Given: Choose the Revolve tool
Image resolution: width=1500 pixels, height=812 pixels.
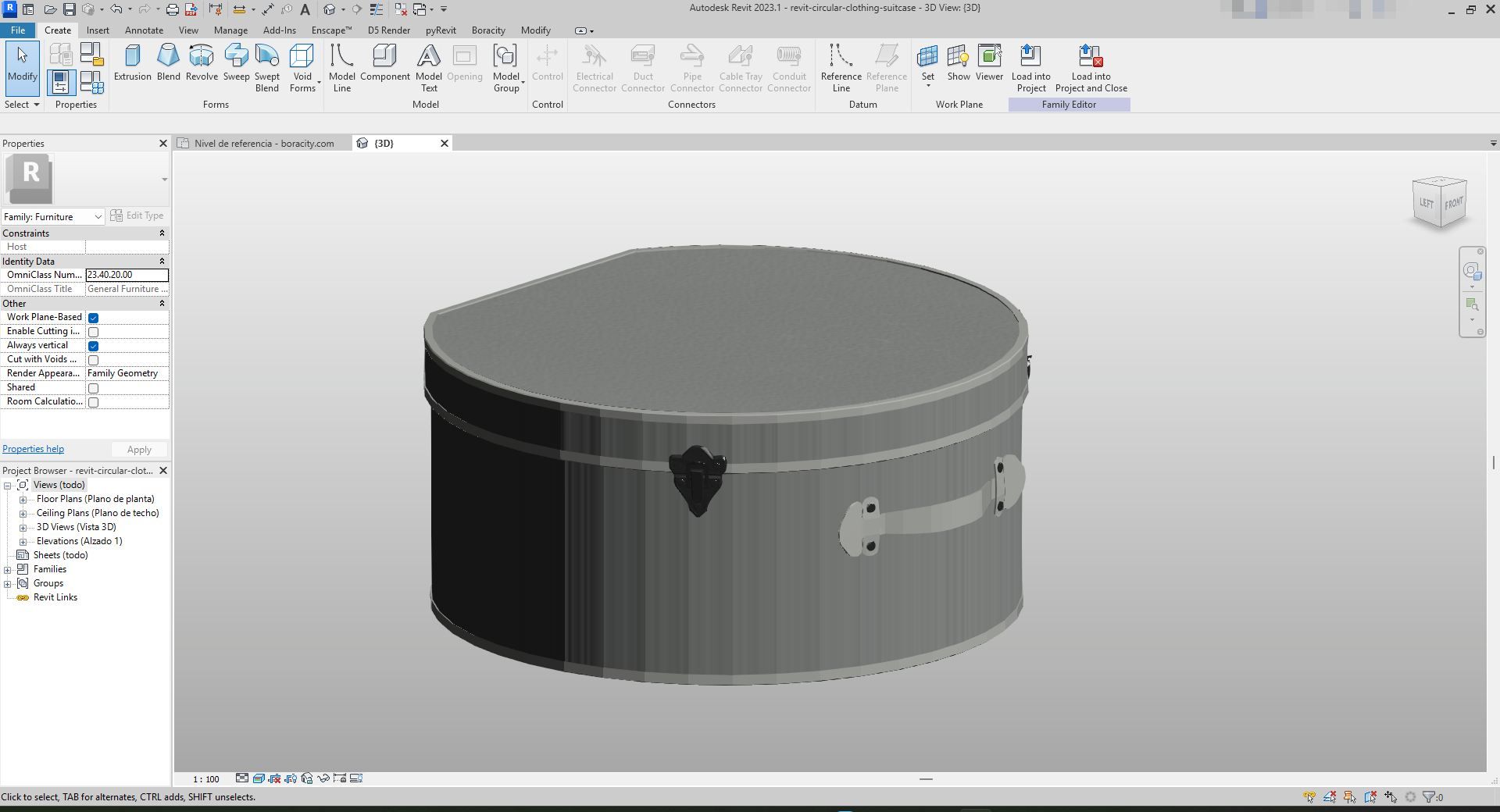Looking at the screenshot, I should click(x=202, y=62).
